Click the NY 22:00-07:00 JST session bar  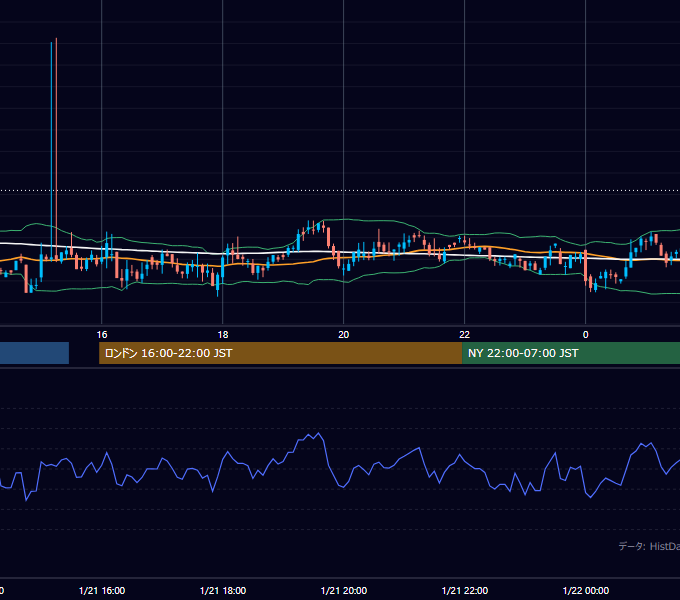click(571, 353)
